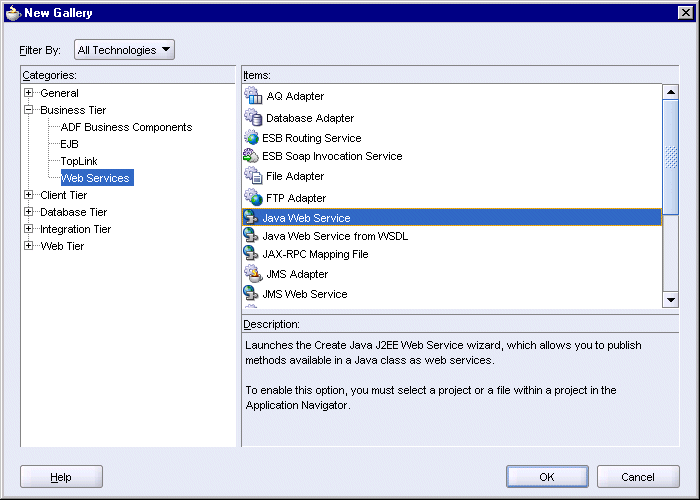Choose AQ Adapter item text
Viewport: 700px width, 500px height.
tap(295, 96)
